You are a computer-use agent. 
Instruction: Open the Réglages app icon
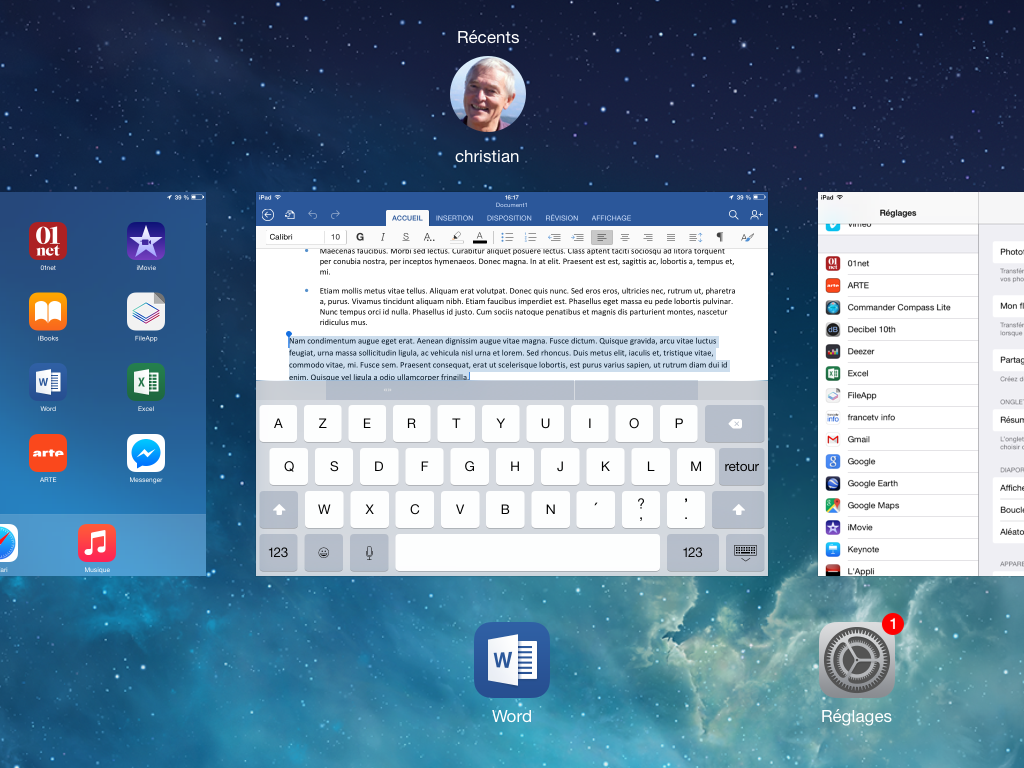coord(856,660)
